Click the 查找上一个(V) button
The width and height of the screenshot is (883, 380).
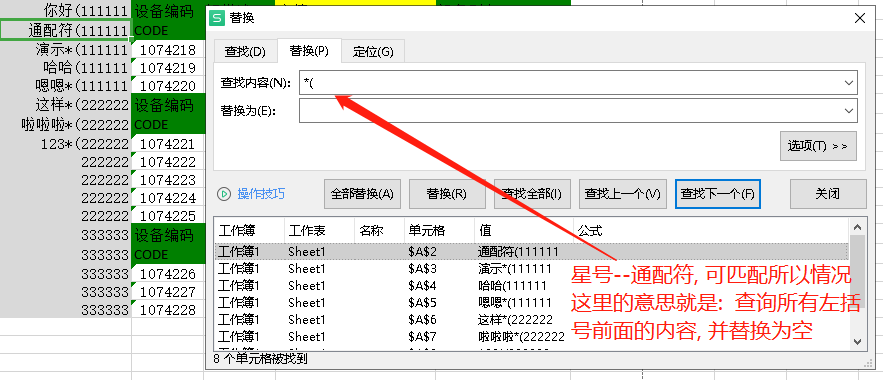(x=622, y=194)
